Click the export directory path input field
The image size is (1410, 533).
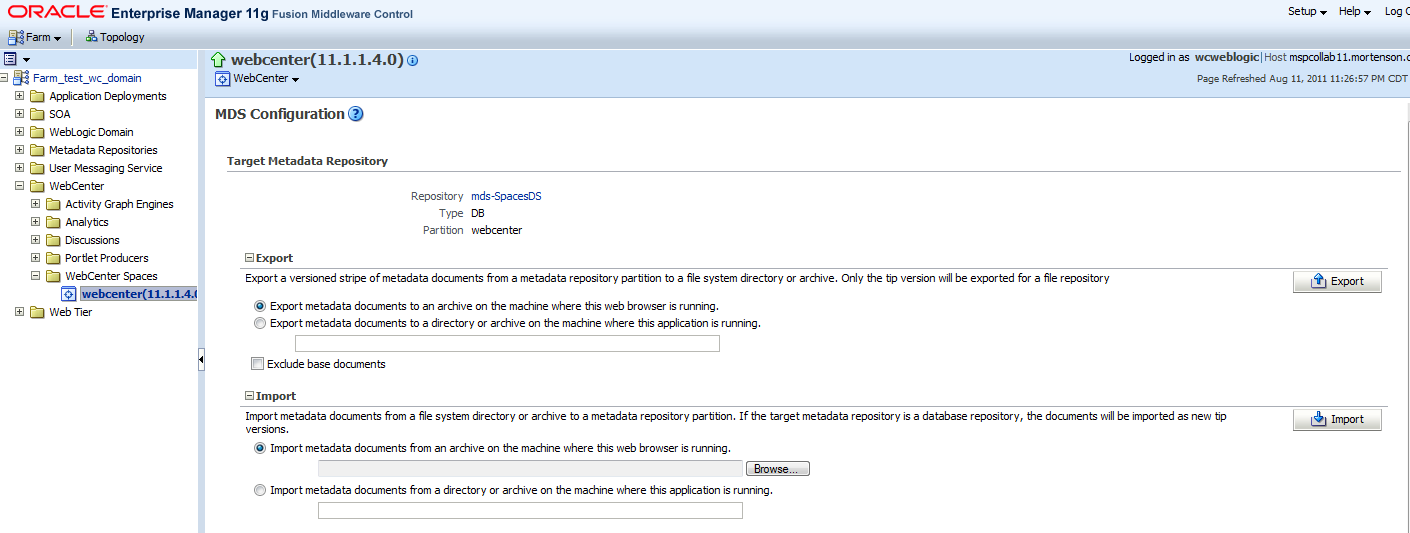click(507, 343)
